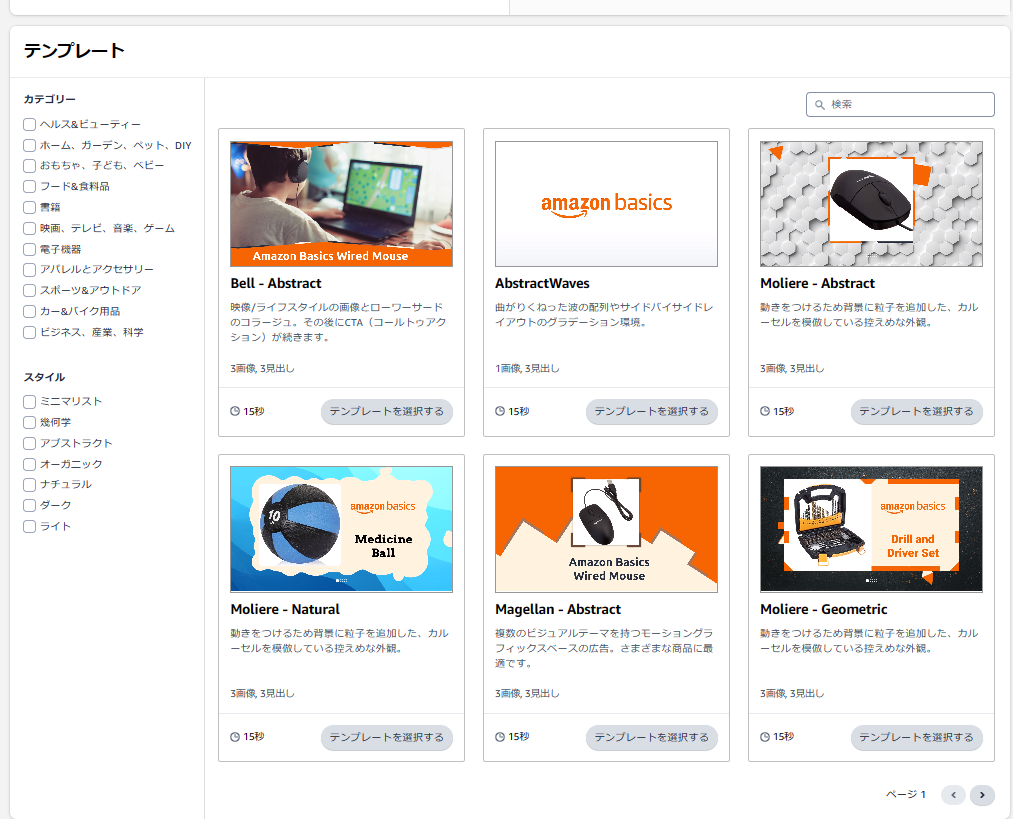Select the Bell - Abstract template button
Screen dimensions: 1013x819
pyautogui.click(x=386, y=411)
